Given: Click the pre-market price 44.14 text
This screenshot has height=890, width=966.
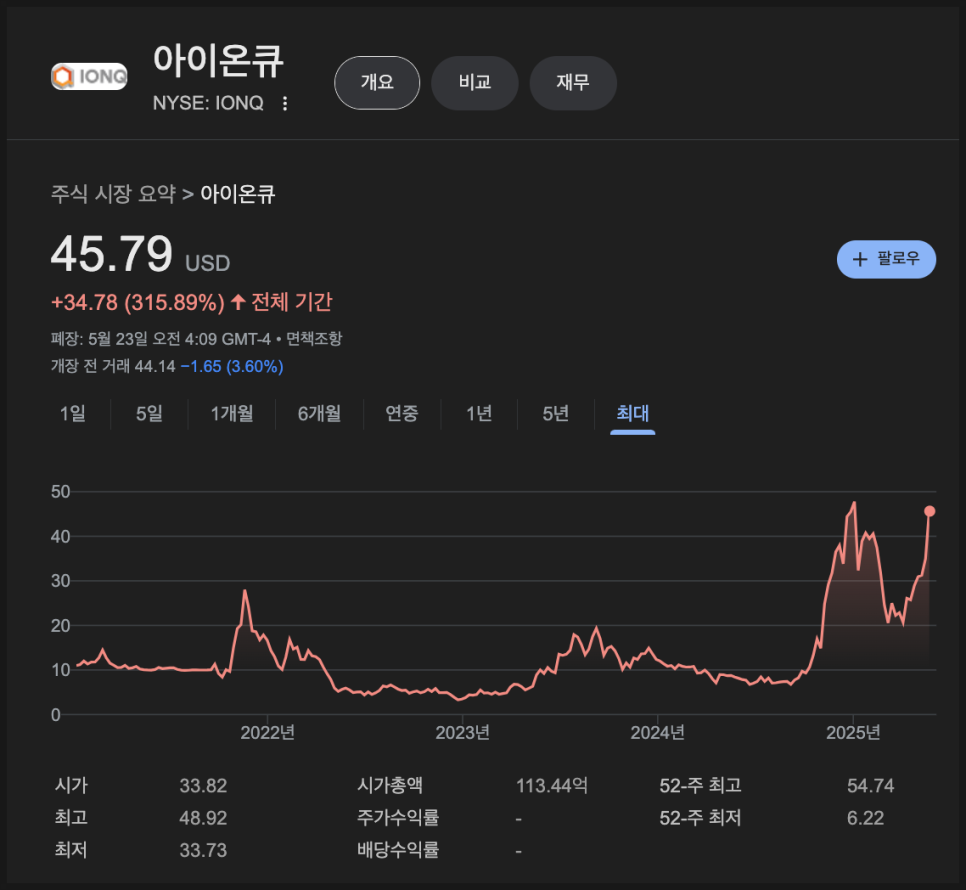Looking at the screenshot, I should click(x=155, y=366).
